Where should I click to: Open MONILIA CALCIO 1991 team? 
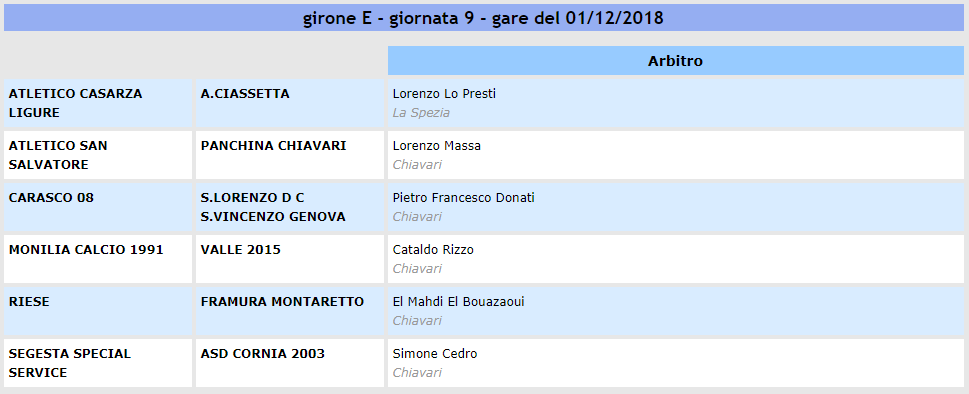click(x=86, y=249)
